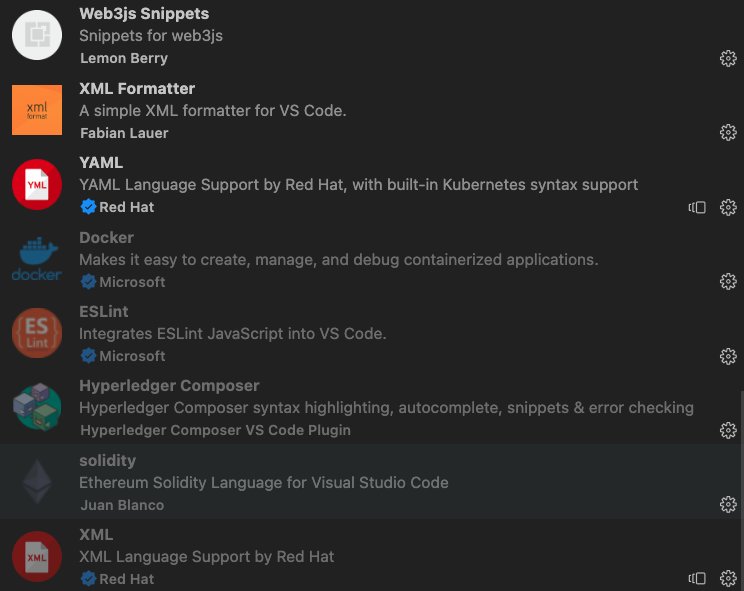Click the orange xml format icon
The width and height of the screenshot is (744, 591).
37,110
